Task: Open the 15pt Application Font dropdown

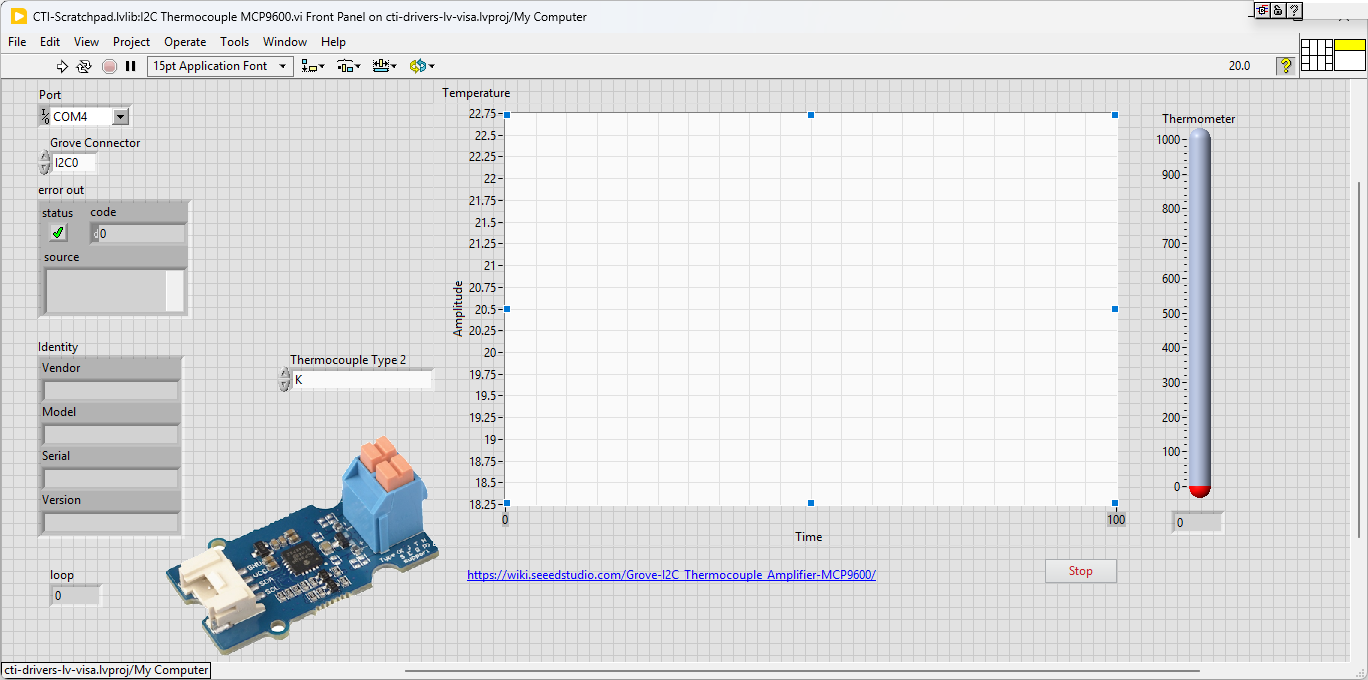Action: 219,66
